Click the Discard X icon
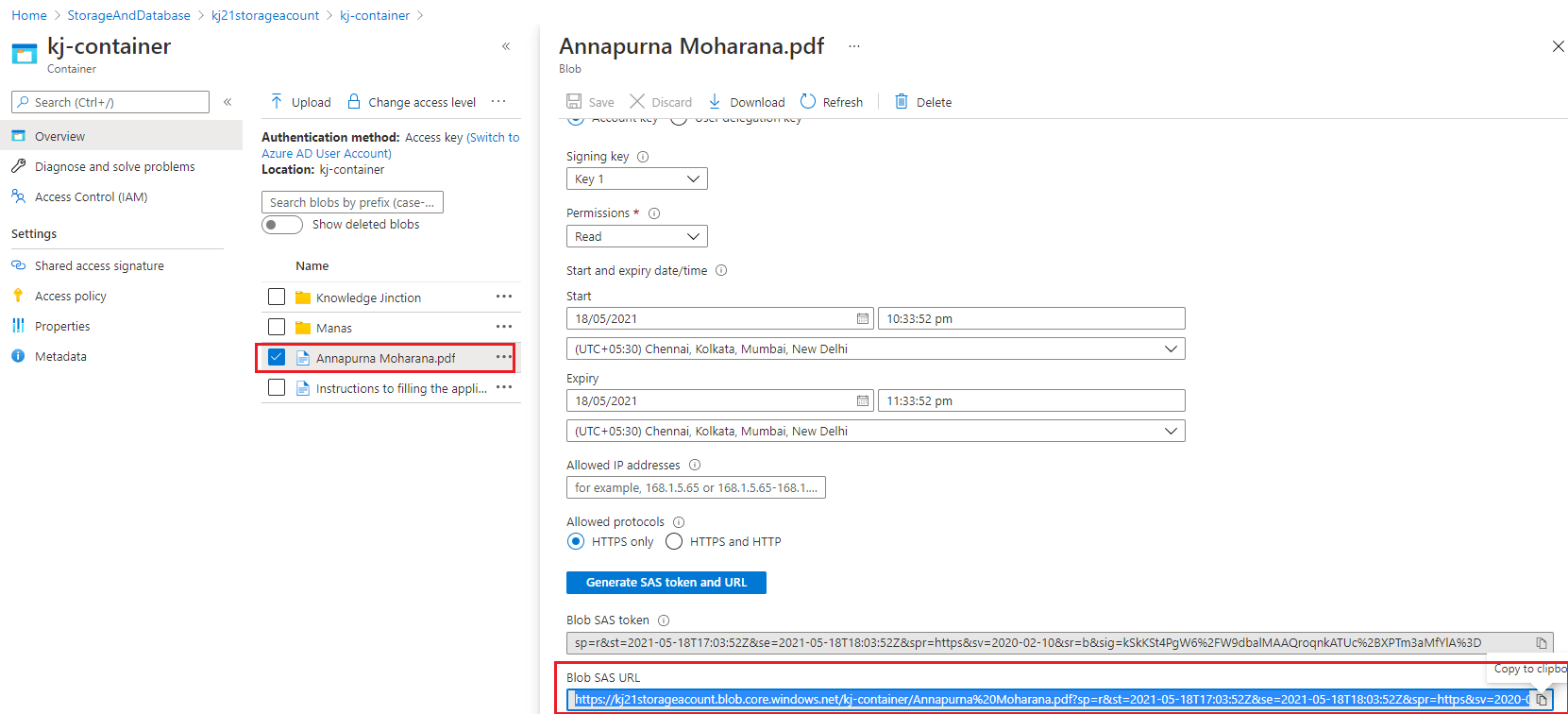The image size is (1568, 714). (x=637, y=101)
